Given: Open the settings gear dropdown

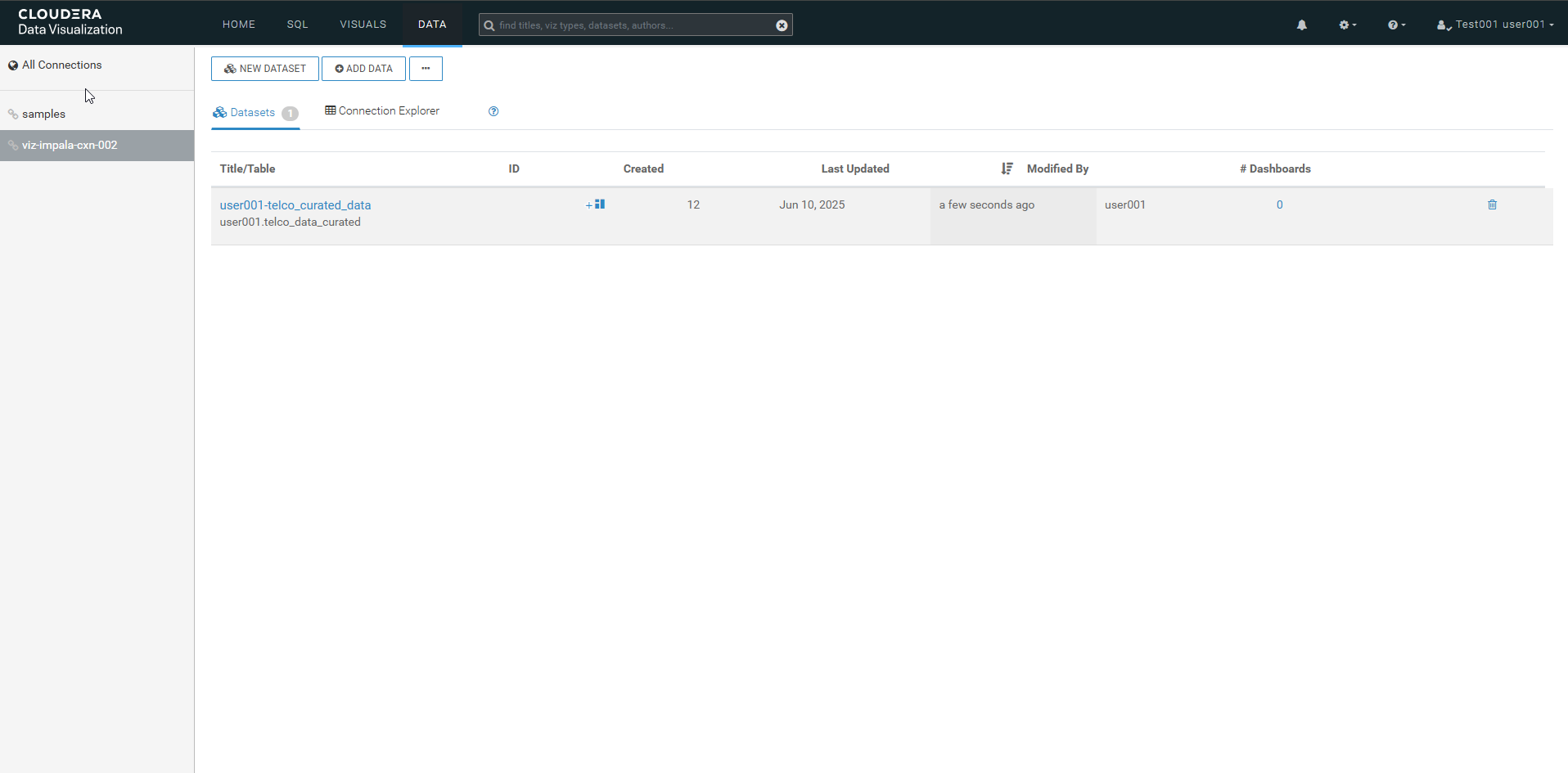Looking at the screenshot, I should (x=1347, y=25).
